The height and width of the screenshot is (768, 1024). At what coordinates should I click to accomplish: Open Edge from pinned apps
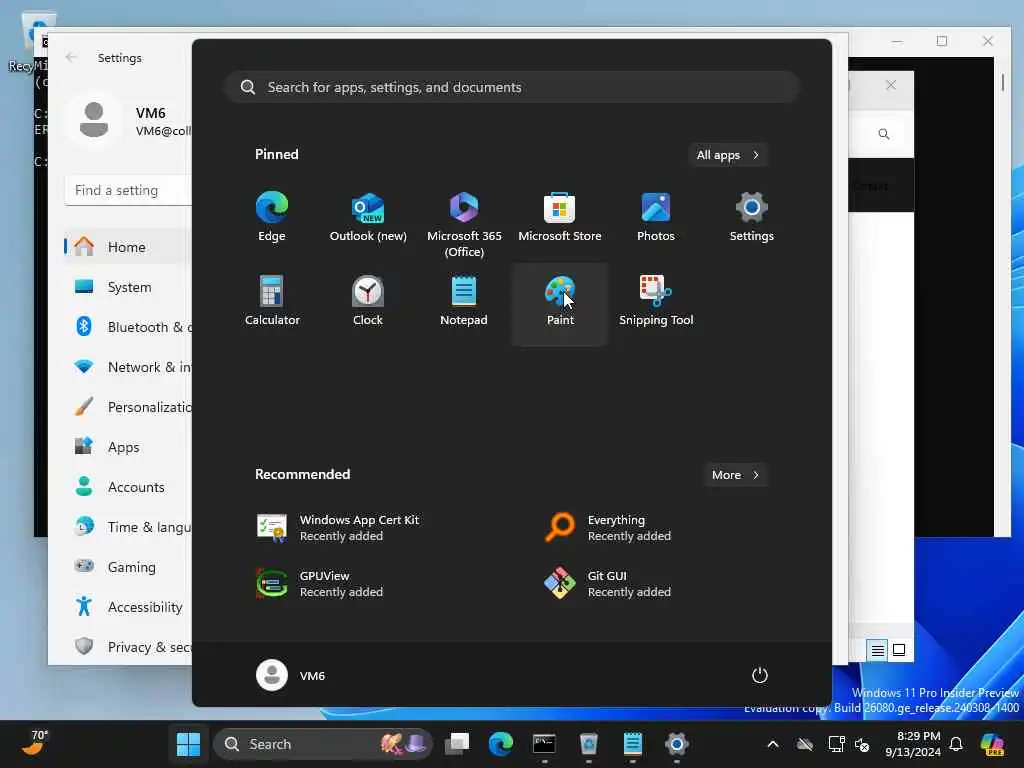[x=272, y=218]
